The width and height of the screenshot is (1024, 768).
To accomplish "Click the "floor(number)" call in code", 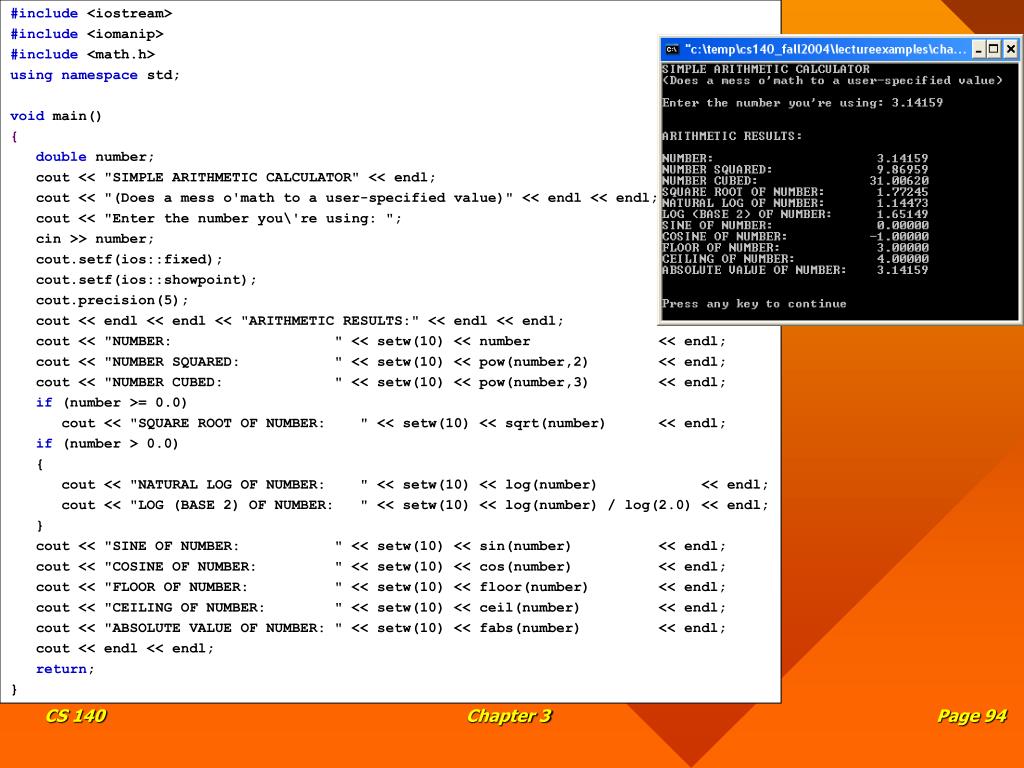I will tap(534, 587).
